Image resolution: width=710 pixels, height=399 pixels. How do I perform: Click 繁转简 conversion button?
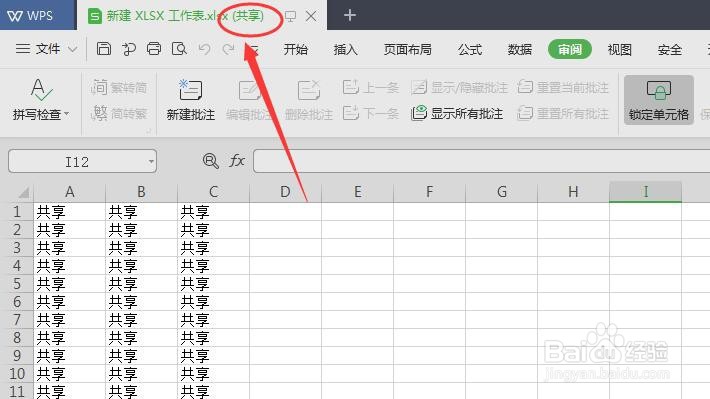[119, 87]
